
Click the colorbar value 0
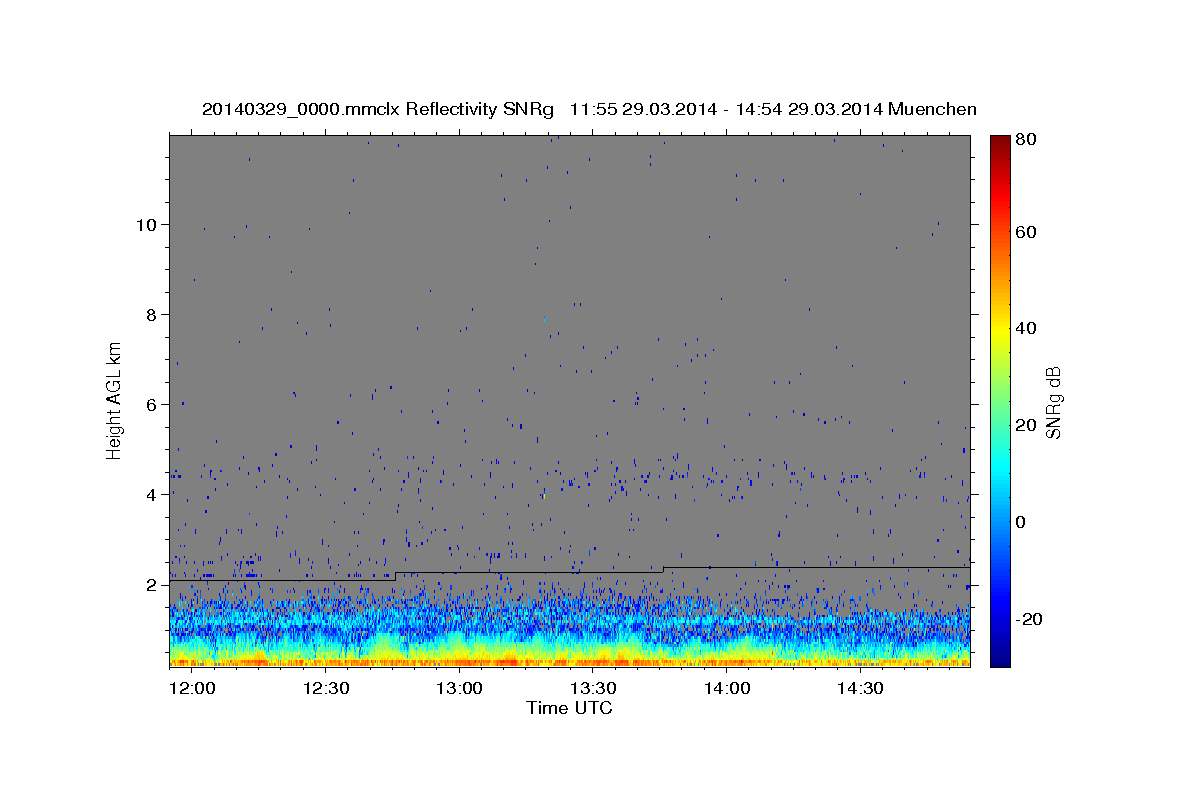tap(1020, 522)
